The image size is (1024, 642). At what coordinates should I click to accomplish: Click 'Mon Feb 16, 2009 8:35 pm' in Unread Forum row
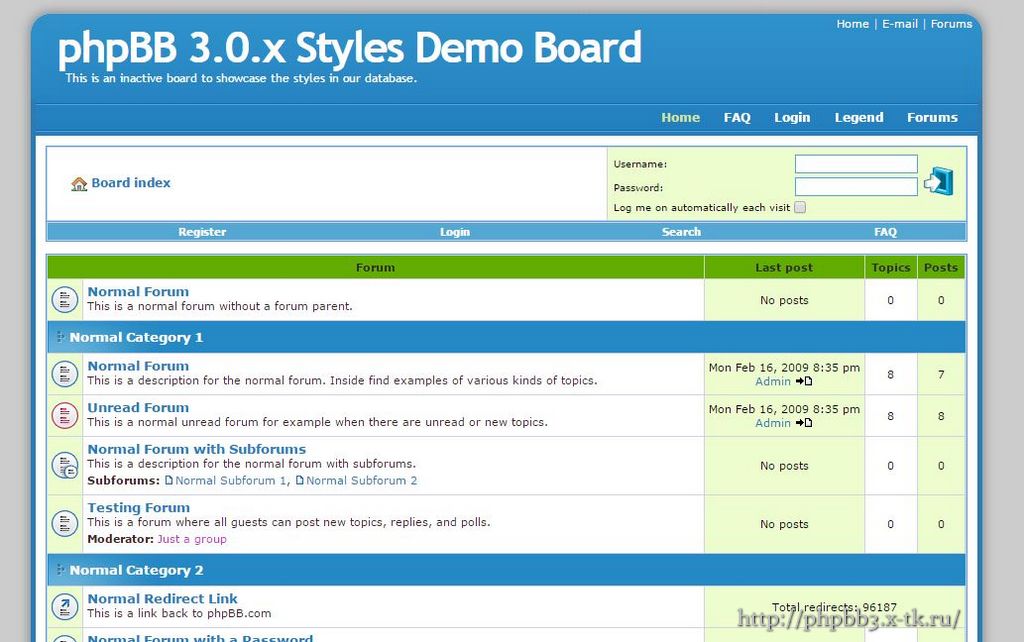point(784,409)
